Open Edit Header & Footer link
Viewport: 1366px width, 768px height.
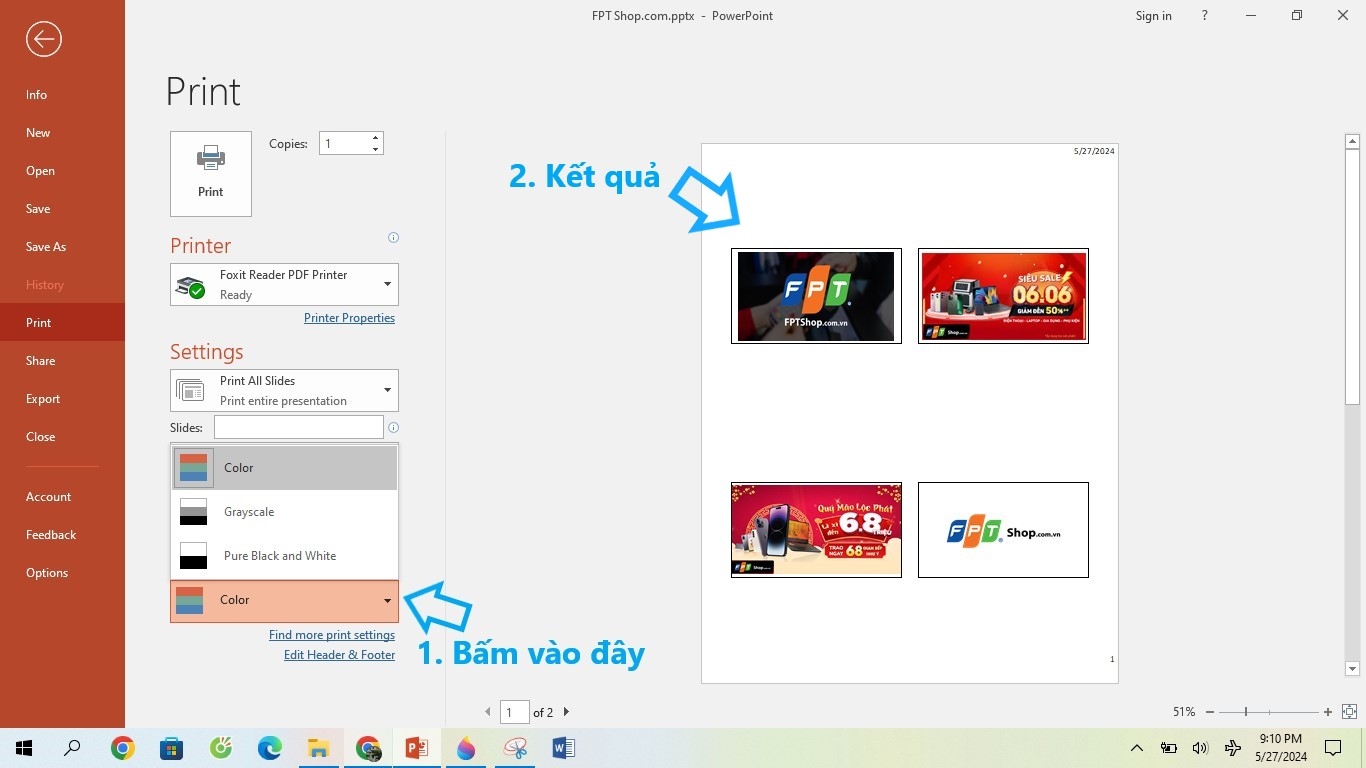339,655
